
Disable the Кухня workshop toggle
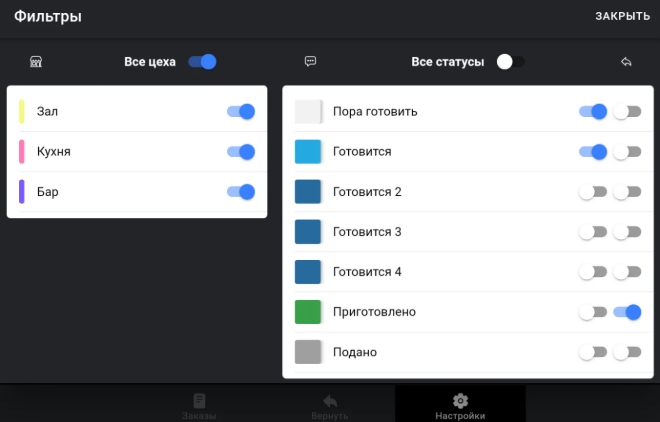(x=241, y=152)
